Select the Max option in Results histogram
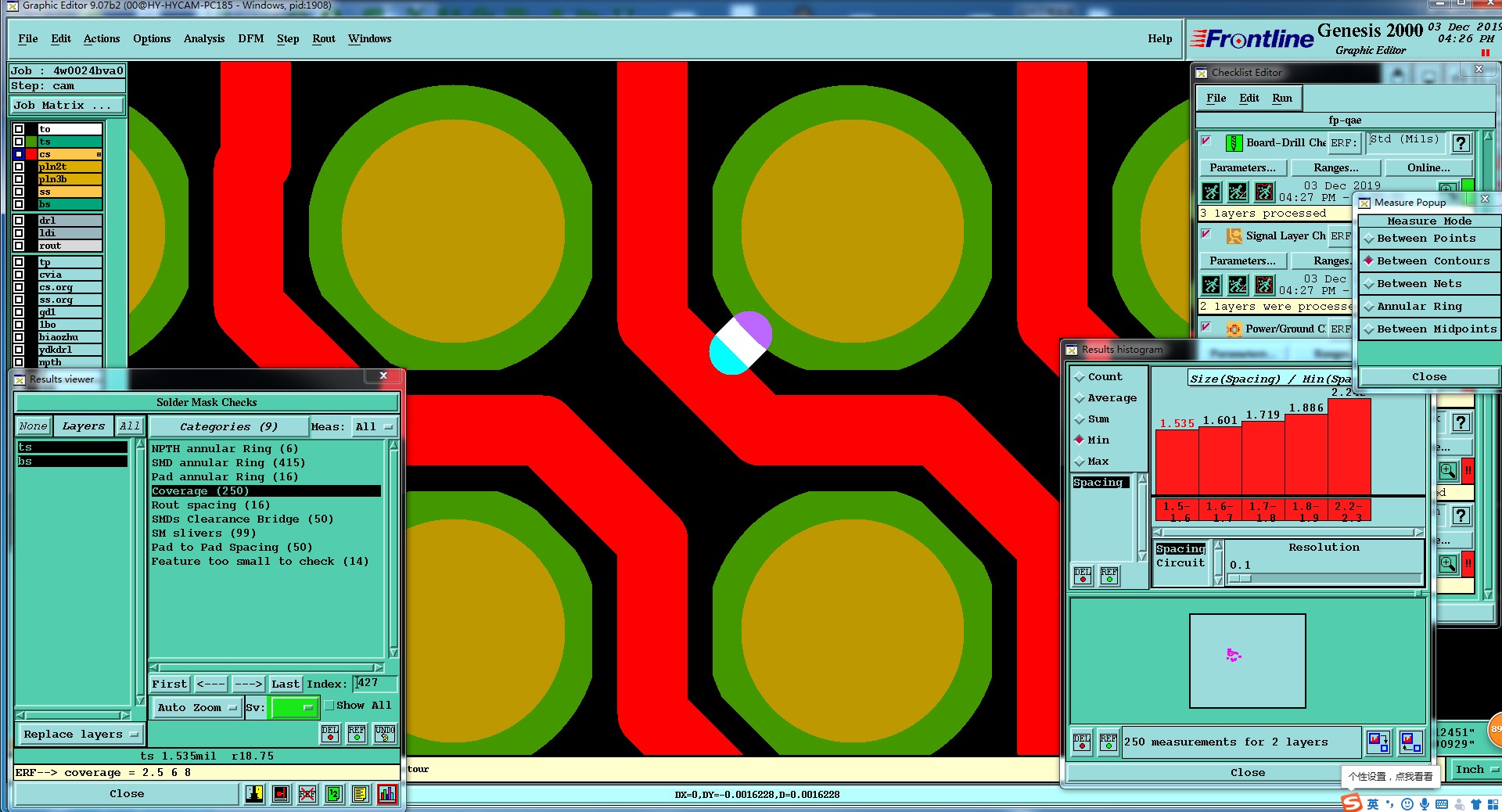The height and width of the screenshot is (812, 1502). 1091,462
